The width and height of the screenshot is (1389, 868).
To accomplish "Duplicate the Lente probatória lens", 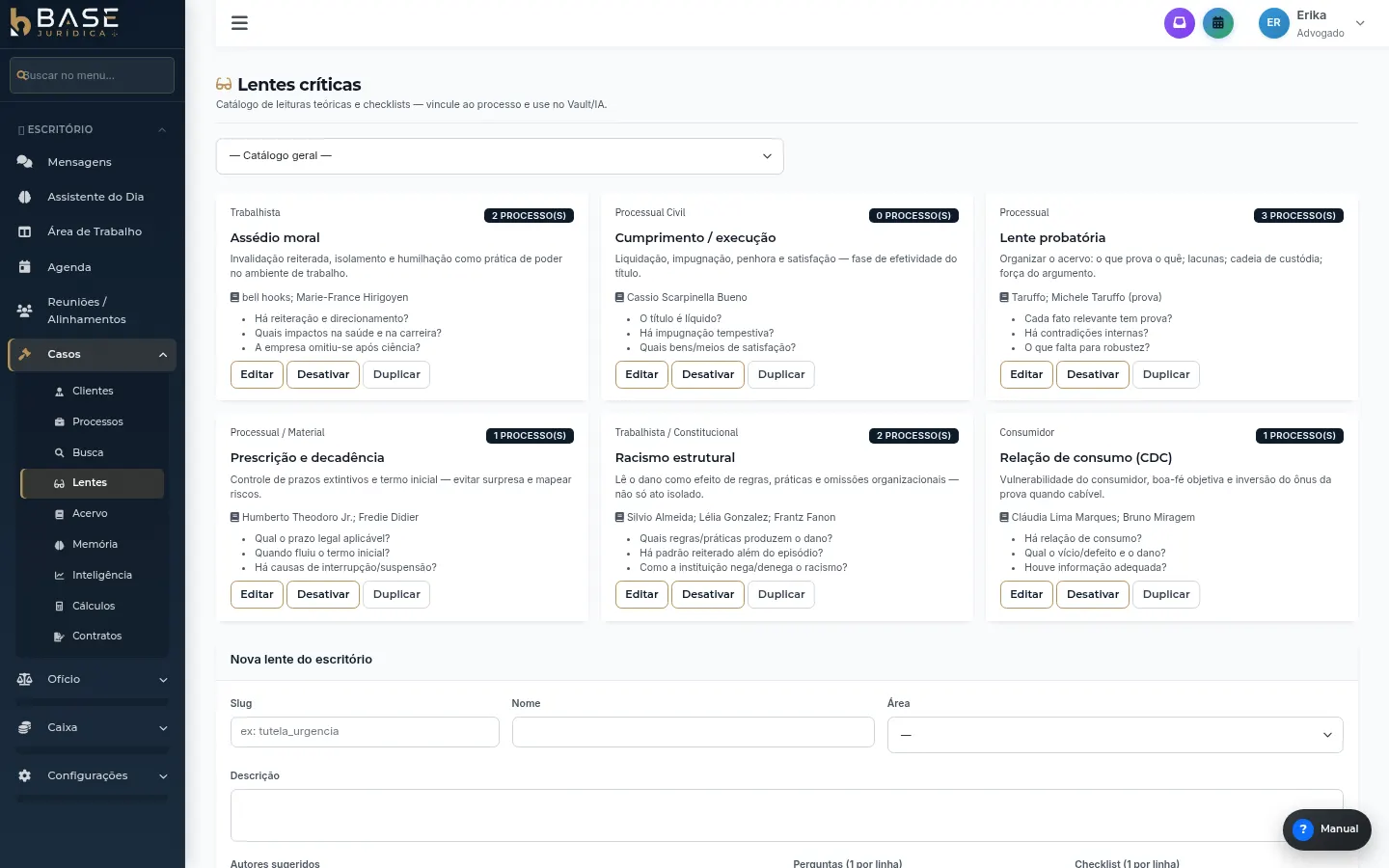I will (x=1166, y=374).
